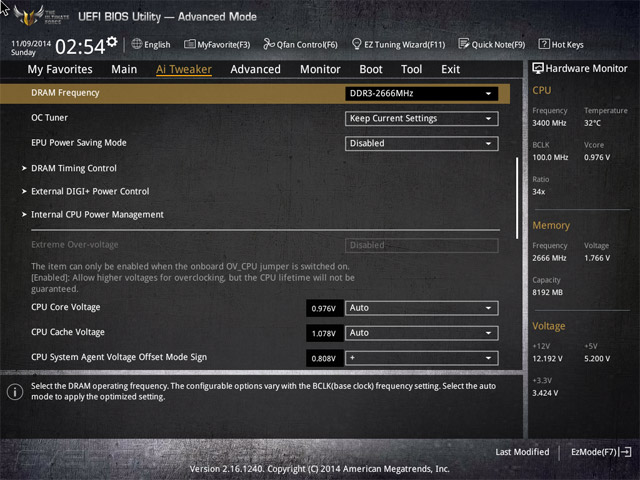Click the disabled Extreme Over-voltage field

coord(422,245)
